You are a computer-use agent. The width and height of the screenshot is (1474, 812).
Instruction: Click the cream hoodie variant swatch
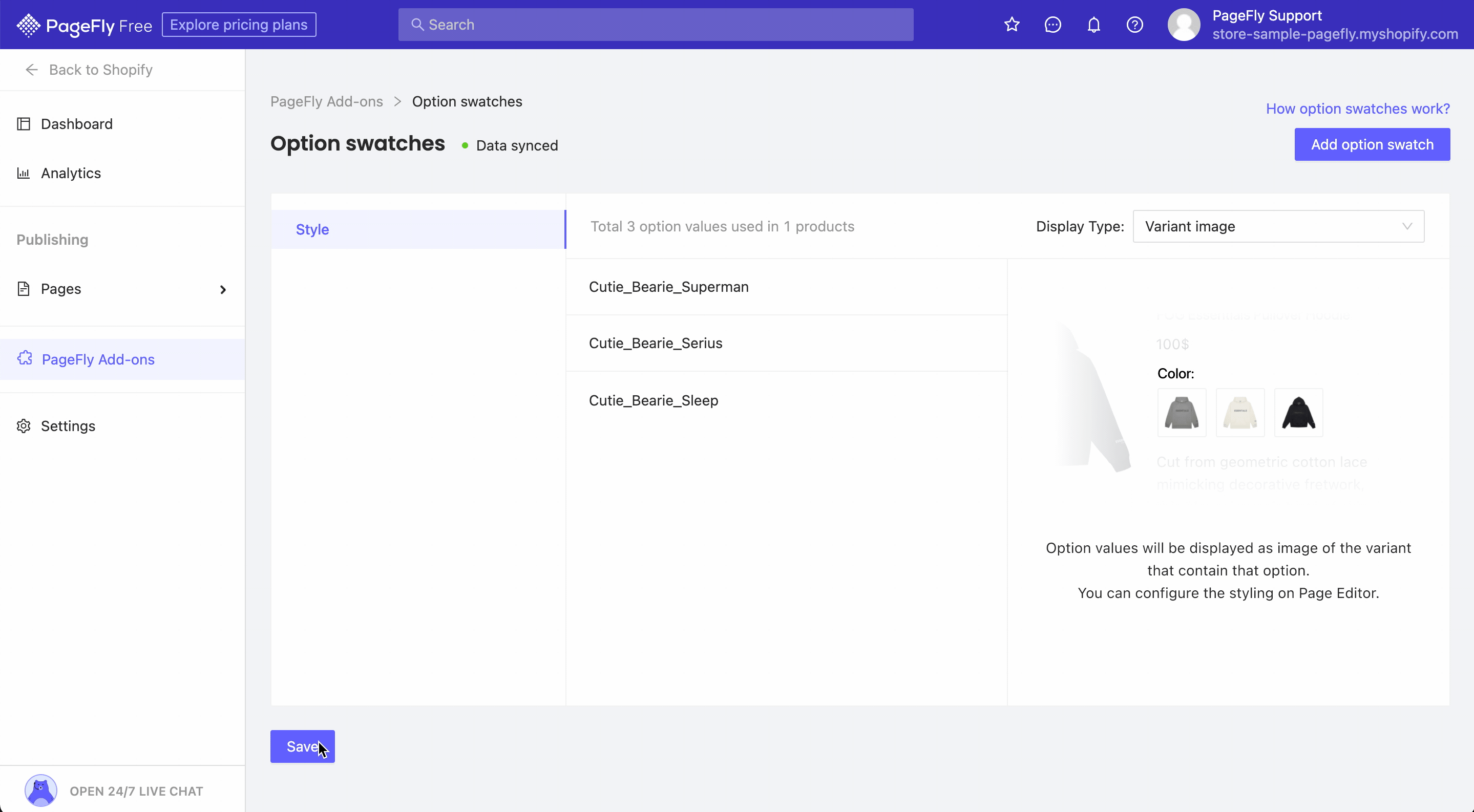(x=1240, y=413)
